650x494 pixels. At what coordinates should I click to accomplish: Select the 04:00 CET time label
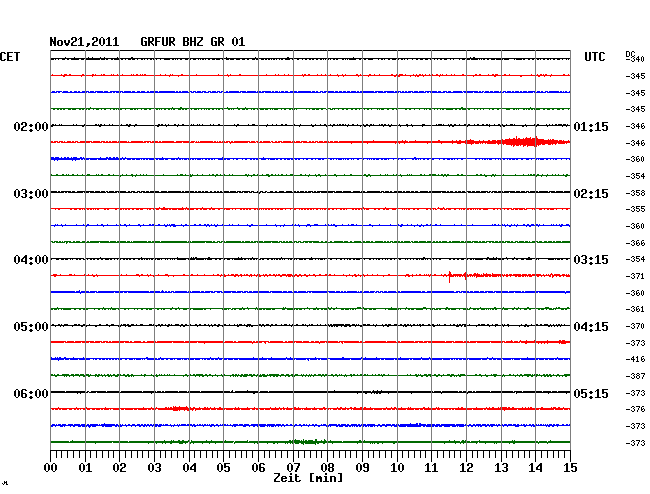pyautogui.click(x=31, y=260)
